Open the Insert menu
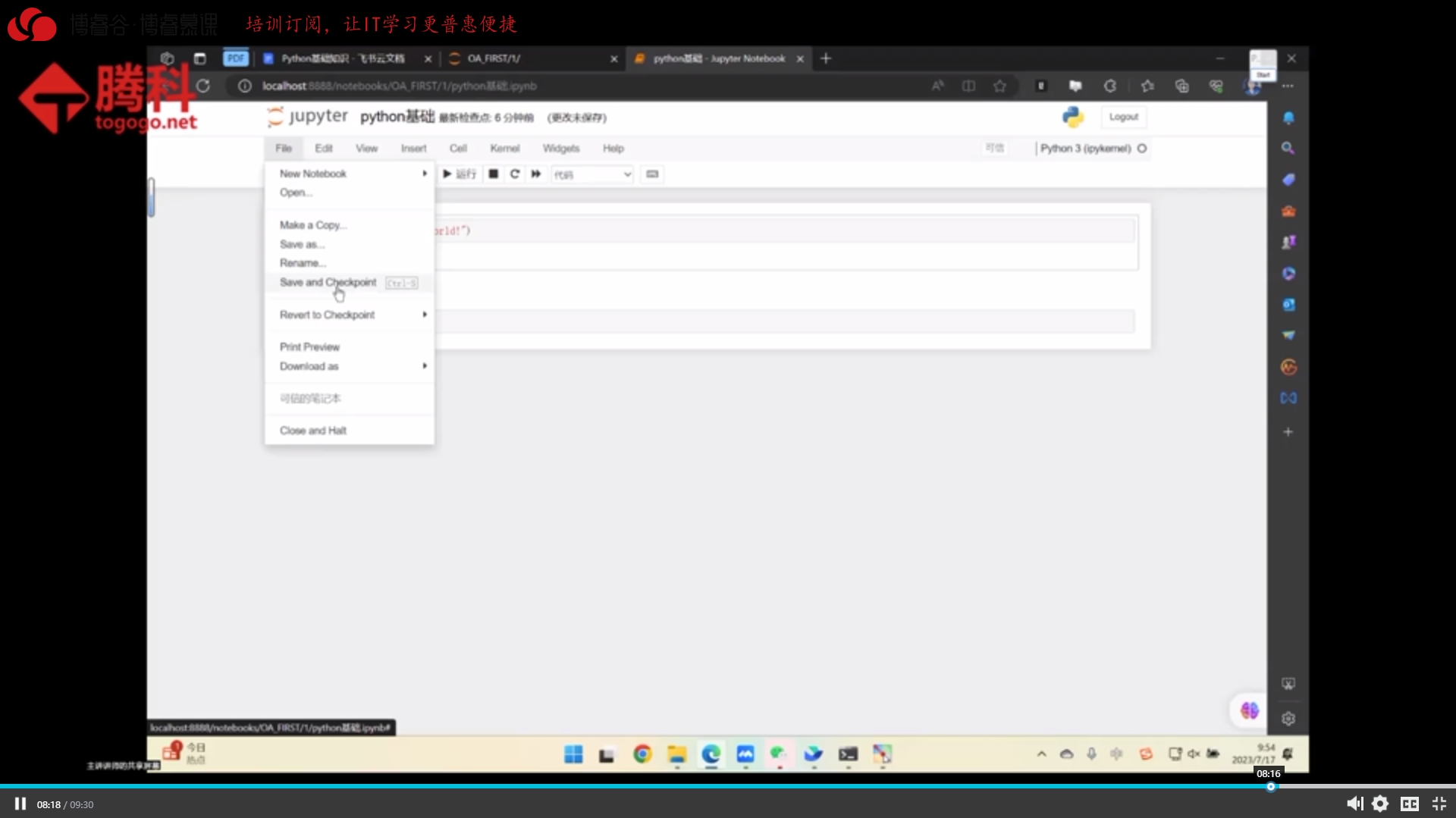 click(413, 149)
